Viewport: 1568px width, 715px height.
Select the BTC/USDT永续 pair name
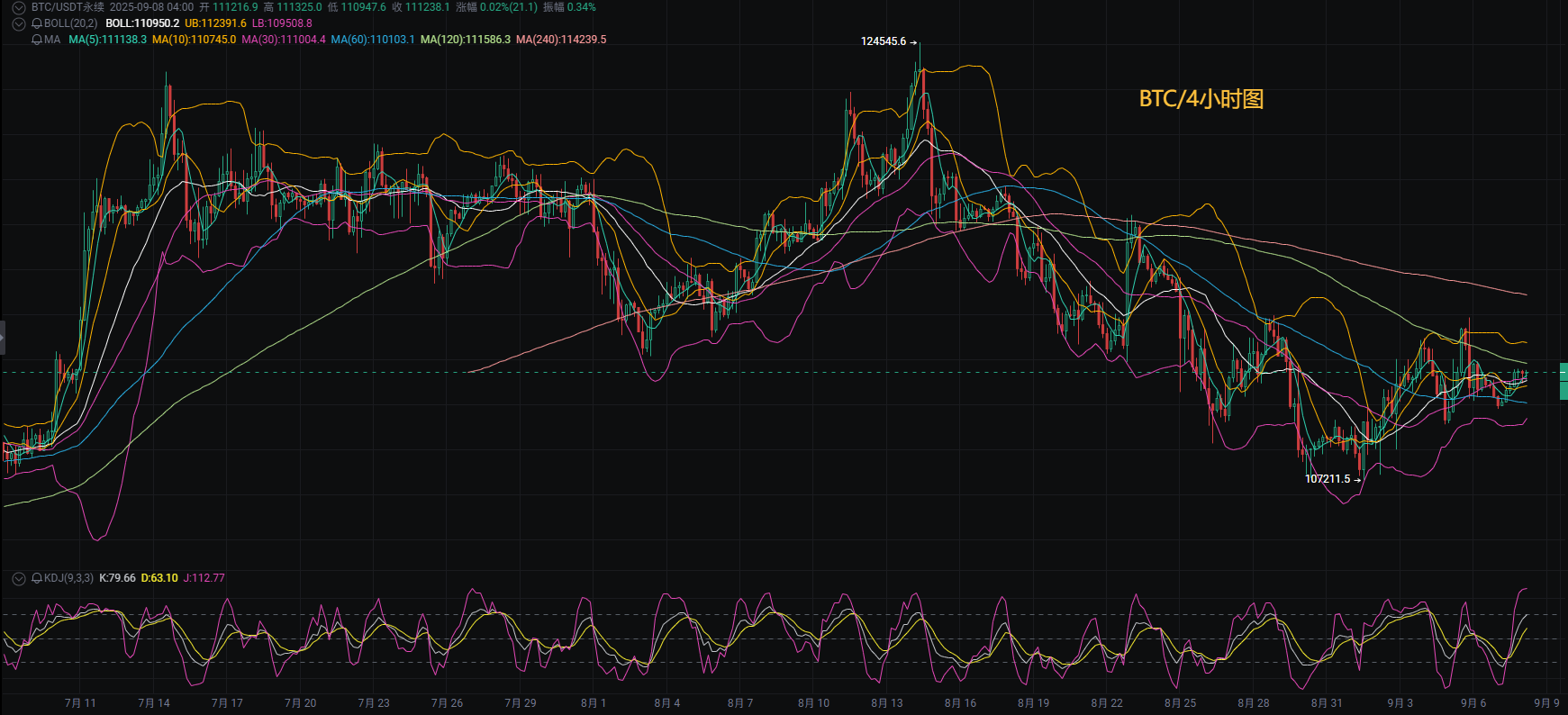68,7
